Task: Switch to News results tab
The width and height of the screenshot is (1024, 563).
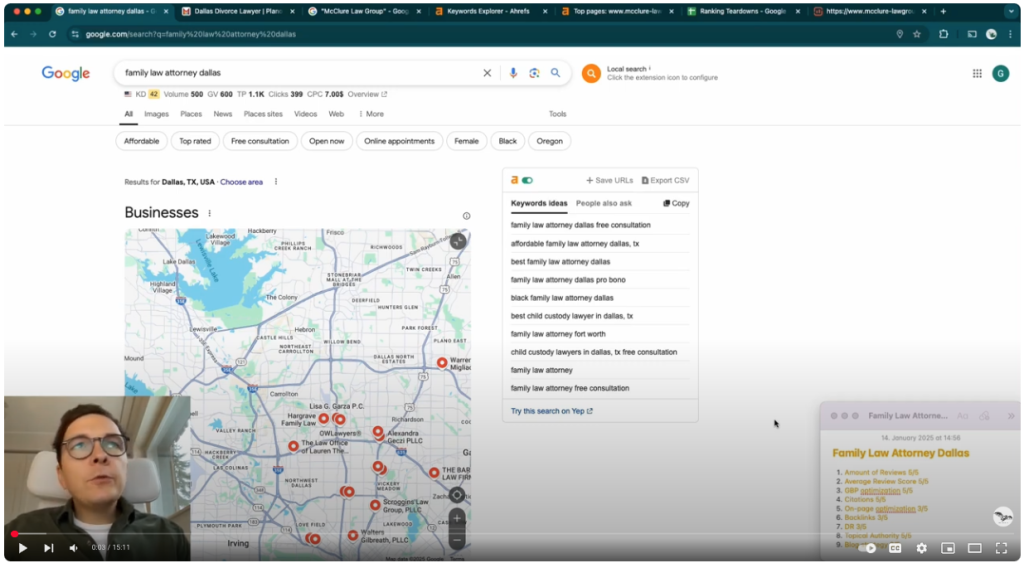Action: tap(223, 114)
